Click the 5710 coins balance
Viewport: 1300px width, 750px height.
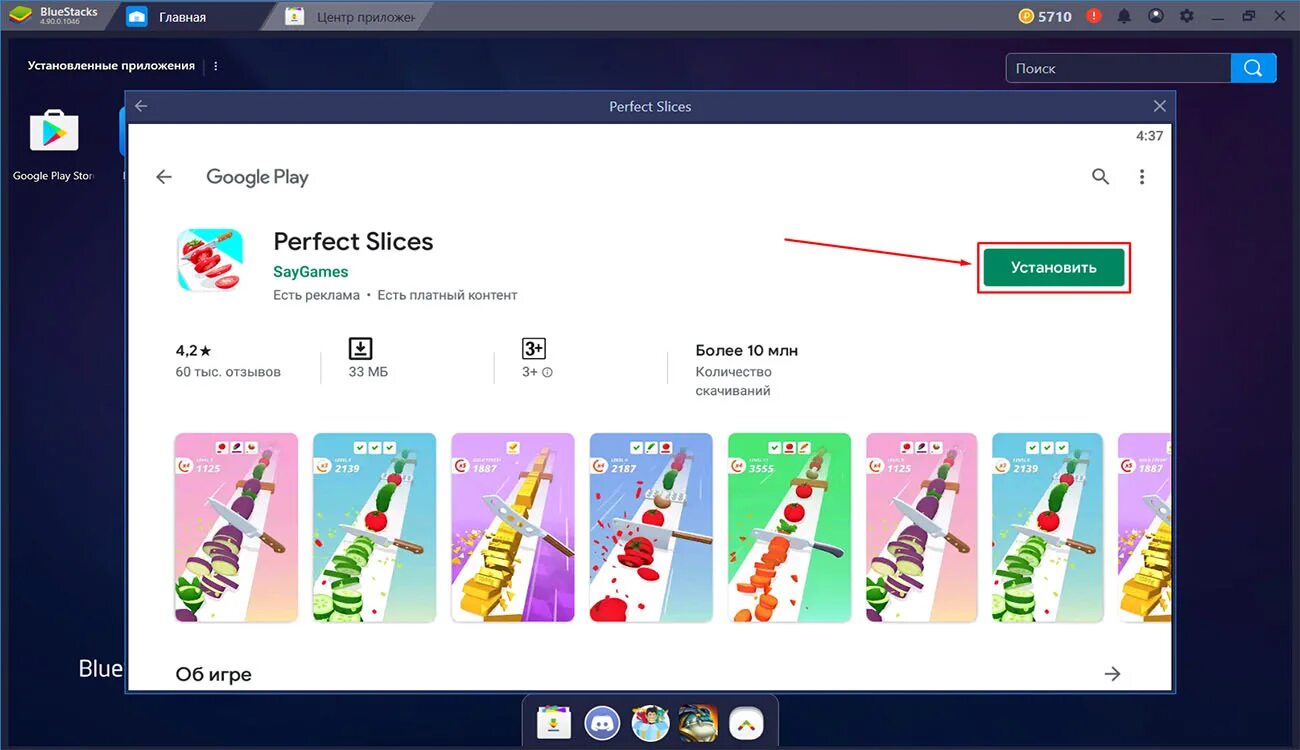[x=1045, y=16]
